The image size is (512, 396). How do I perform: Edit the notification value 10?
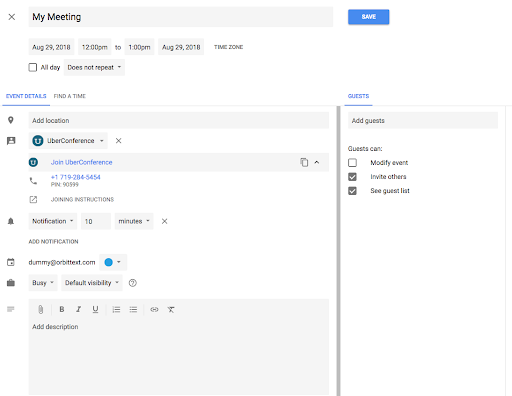(96, 221)
